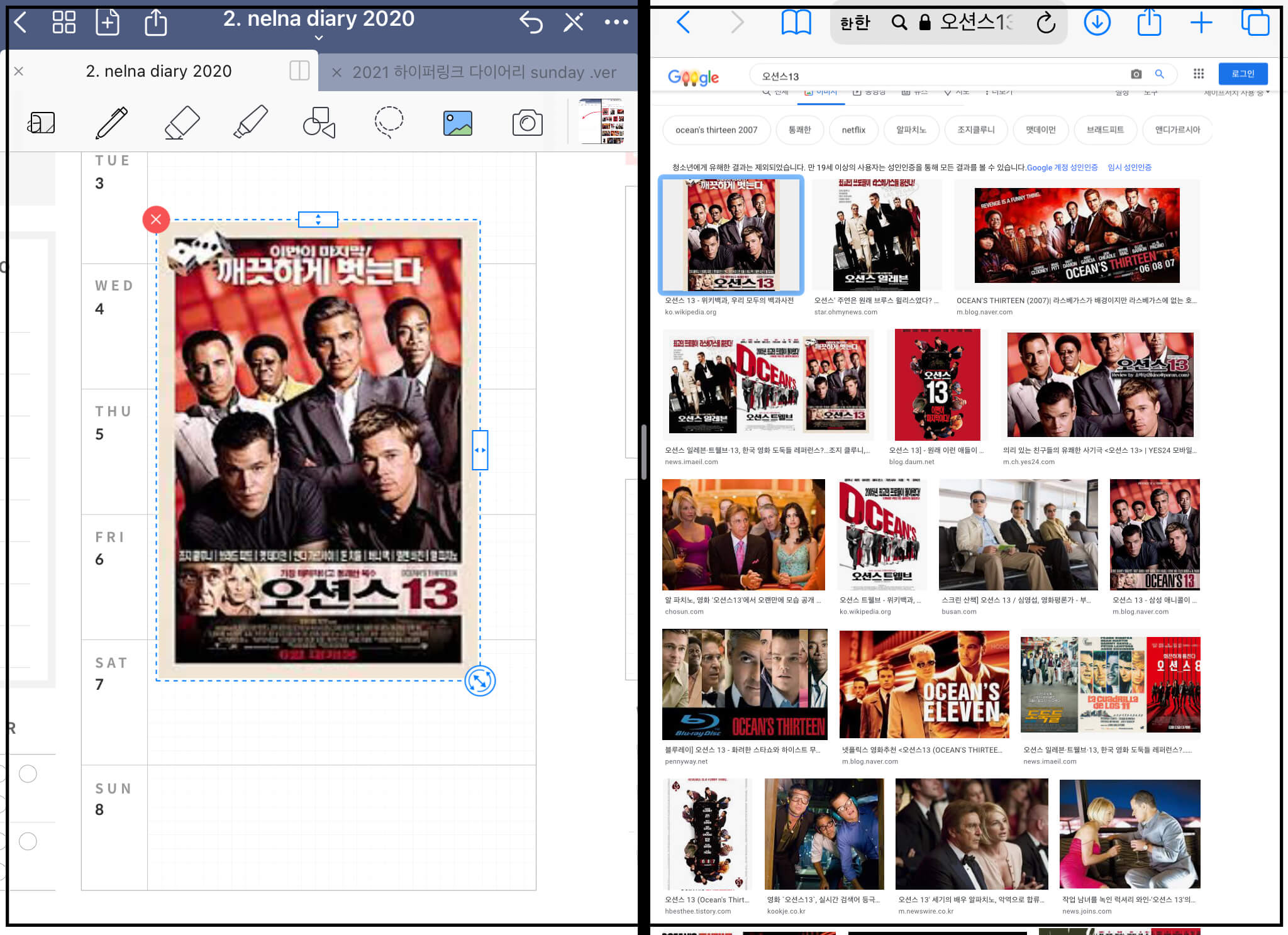Select the Pen tool
The width and height of the screenshot is (1288, 935).
pyautogui.click(x=112, y=123)
